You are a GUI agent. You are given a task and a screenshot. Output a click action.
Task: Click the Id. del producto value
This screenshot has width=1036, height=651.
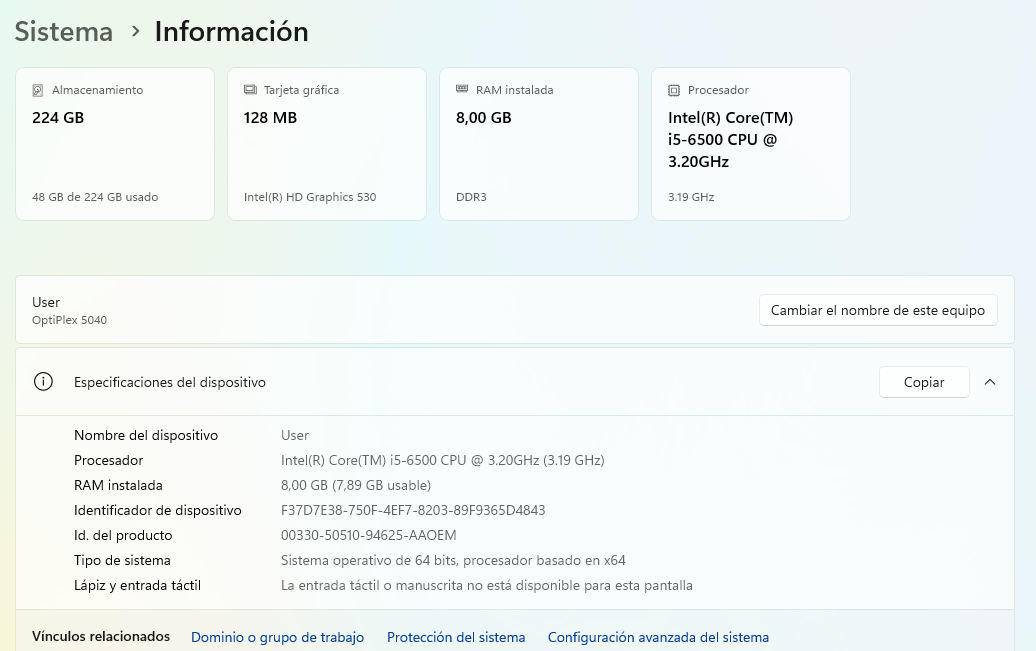coord(368,535)
